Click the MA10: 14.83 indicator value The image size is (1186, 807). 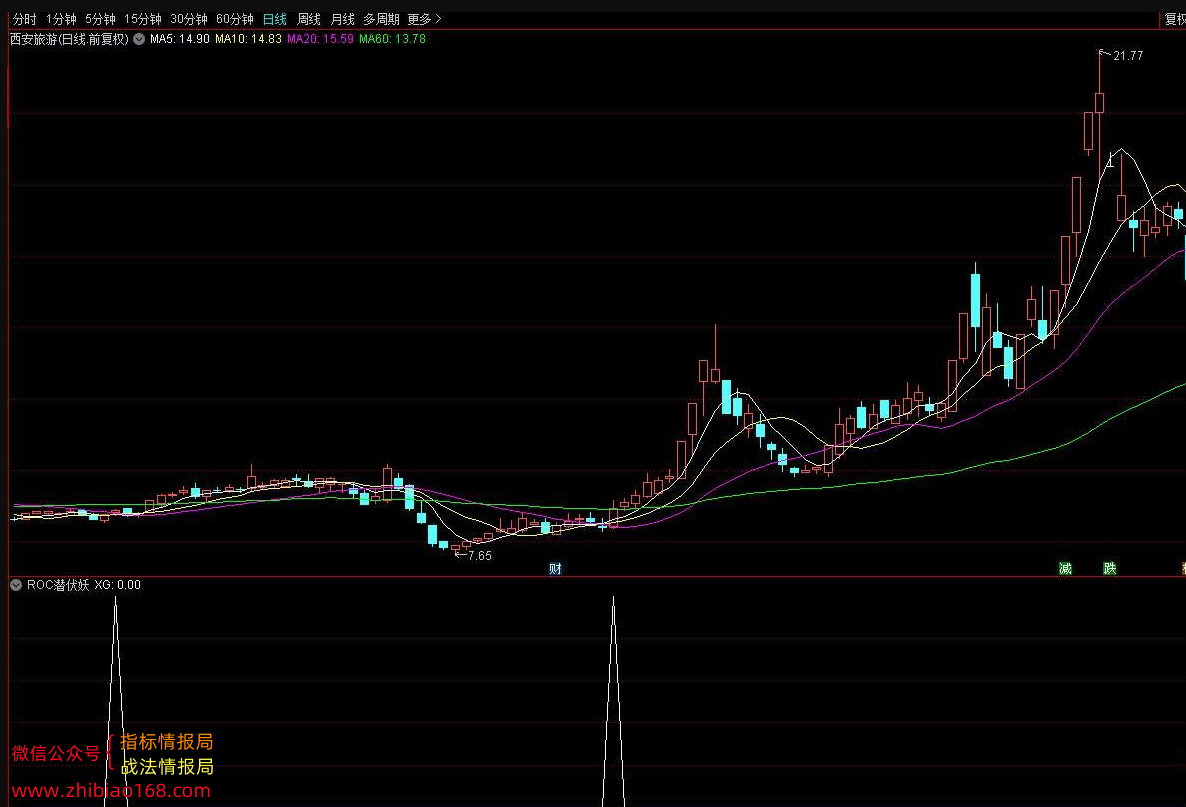[248, 39]
